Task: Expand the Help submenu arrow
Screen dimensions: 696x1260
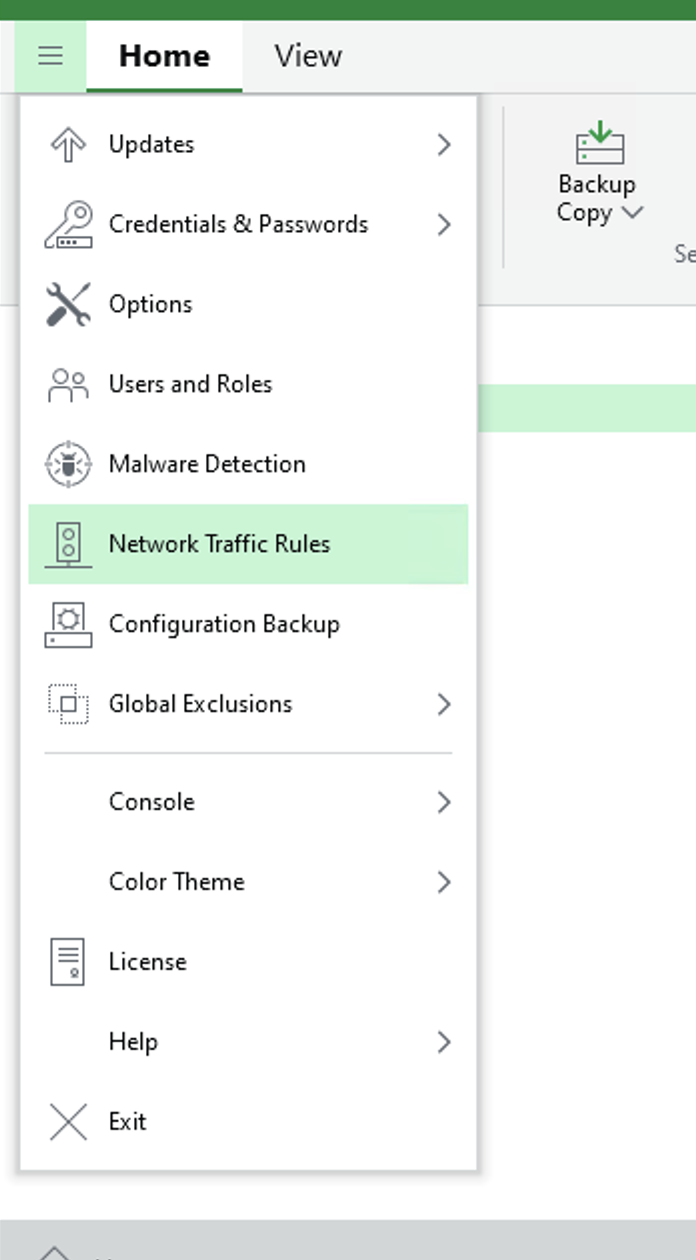Action: point(444,1042)
